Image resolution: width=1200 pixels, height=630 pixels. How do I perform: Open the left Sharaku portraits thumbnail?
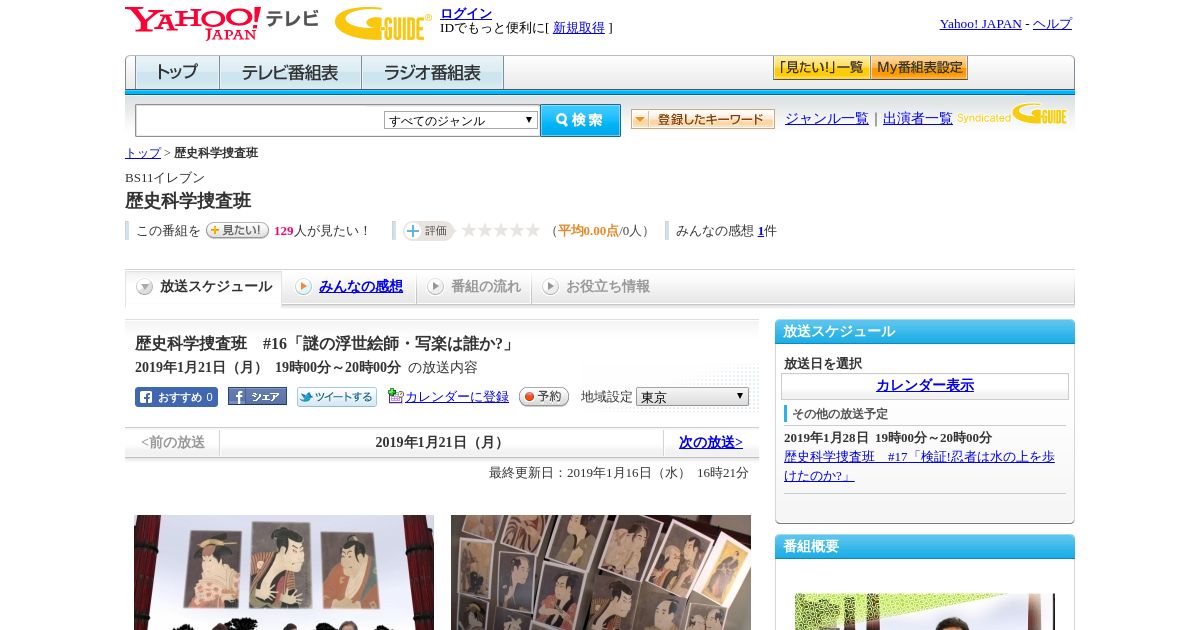284,572
